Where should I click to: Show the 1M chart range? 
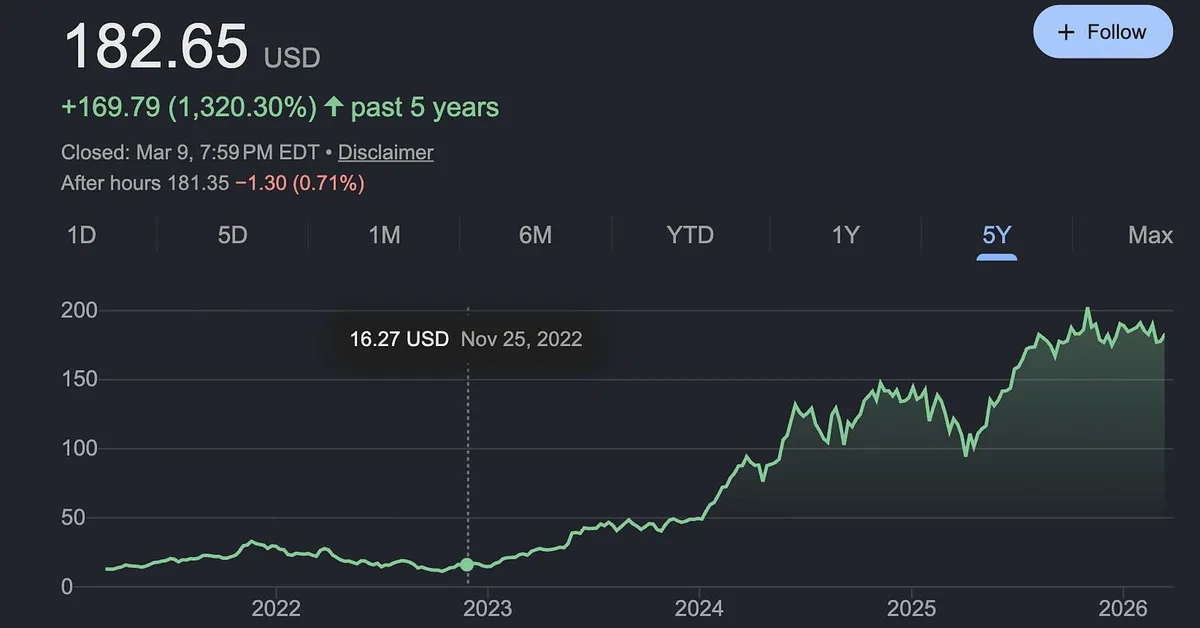point(384,235)
